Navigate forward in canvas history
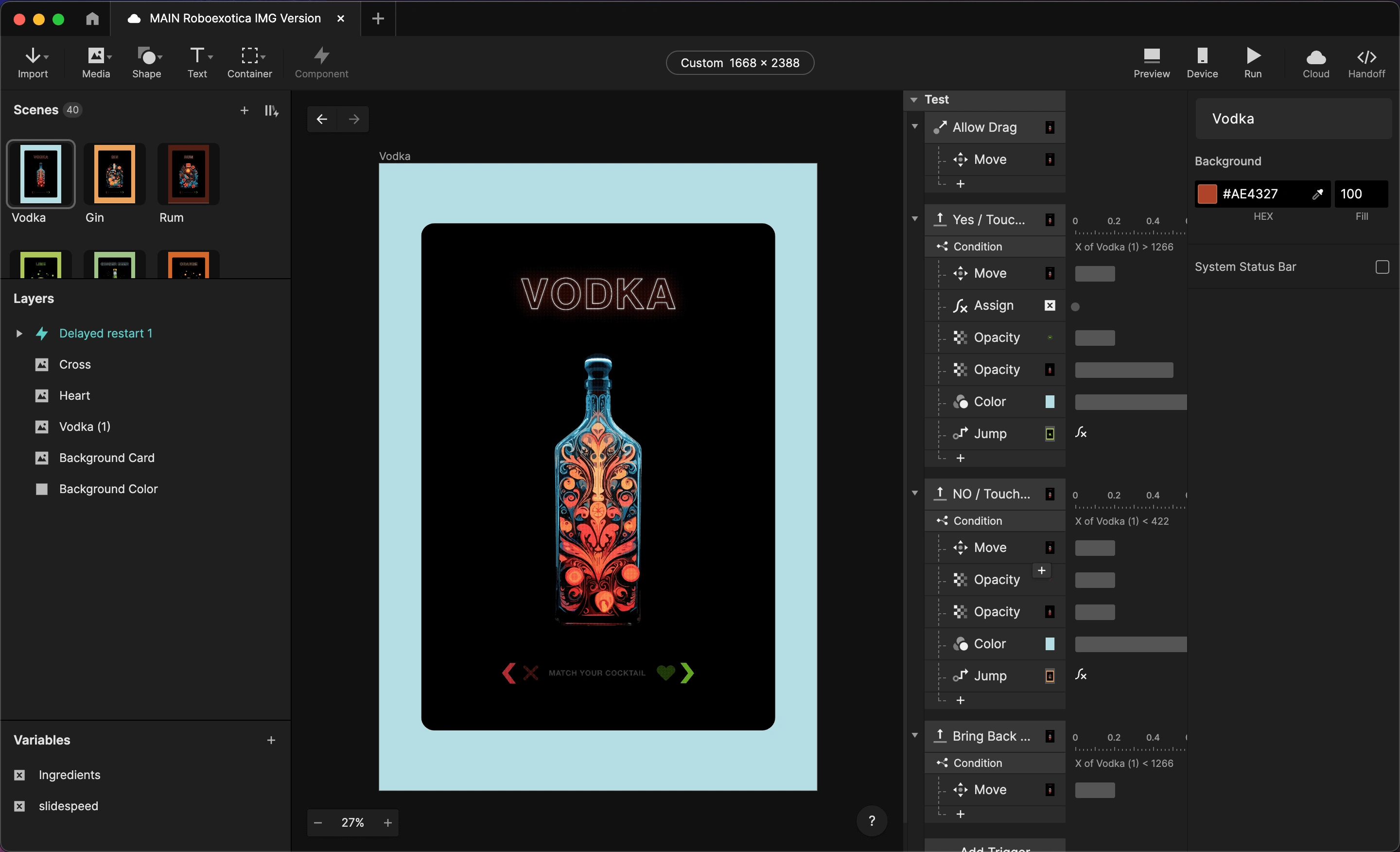 point(354,119)
